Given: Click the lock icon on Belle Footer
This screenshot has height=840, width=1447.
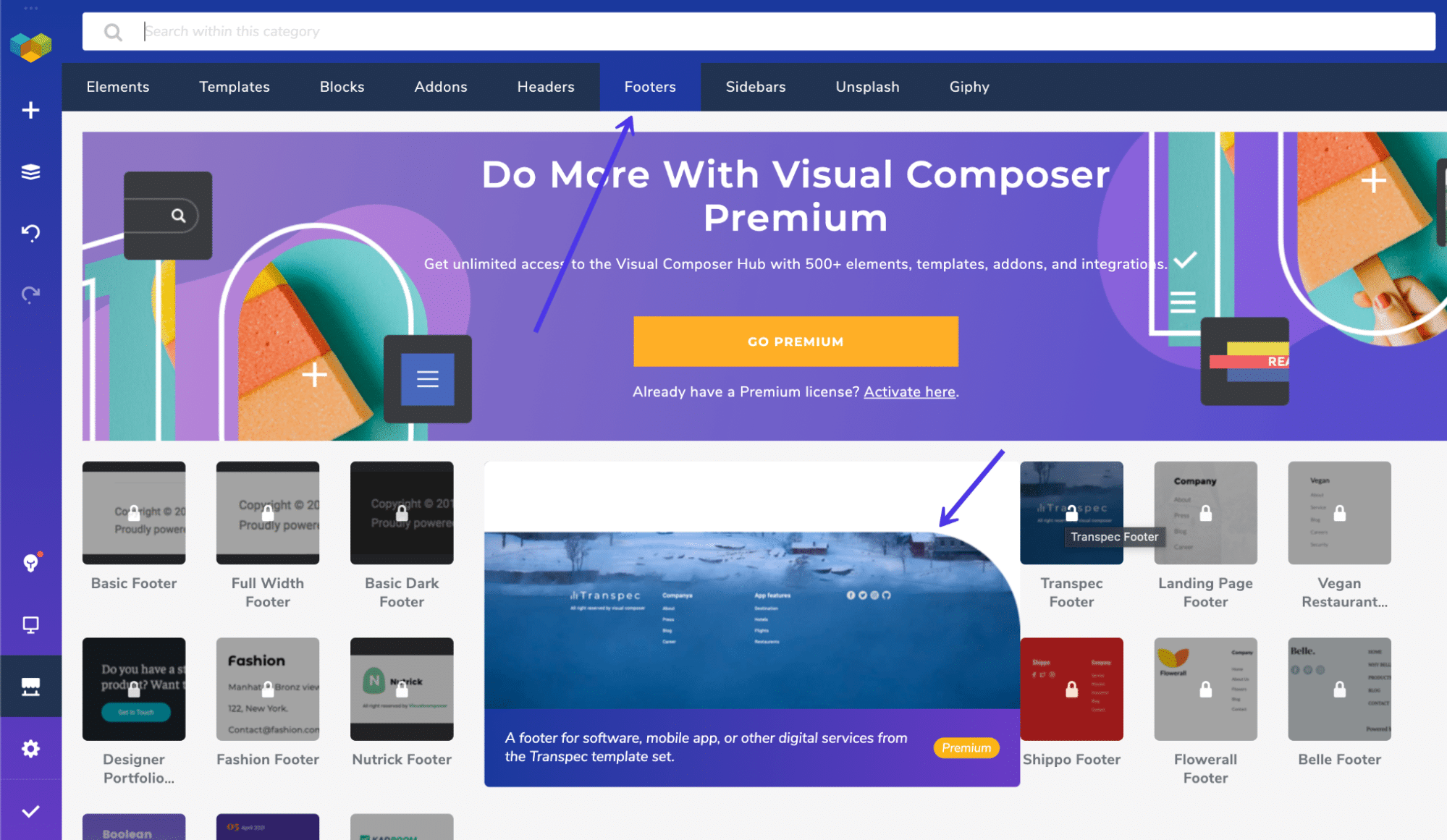Looking at the screenshot, I should click(1340, 690).
